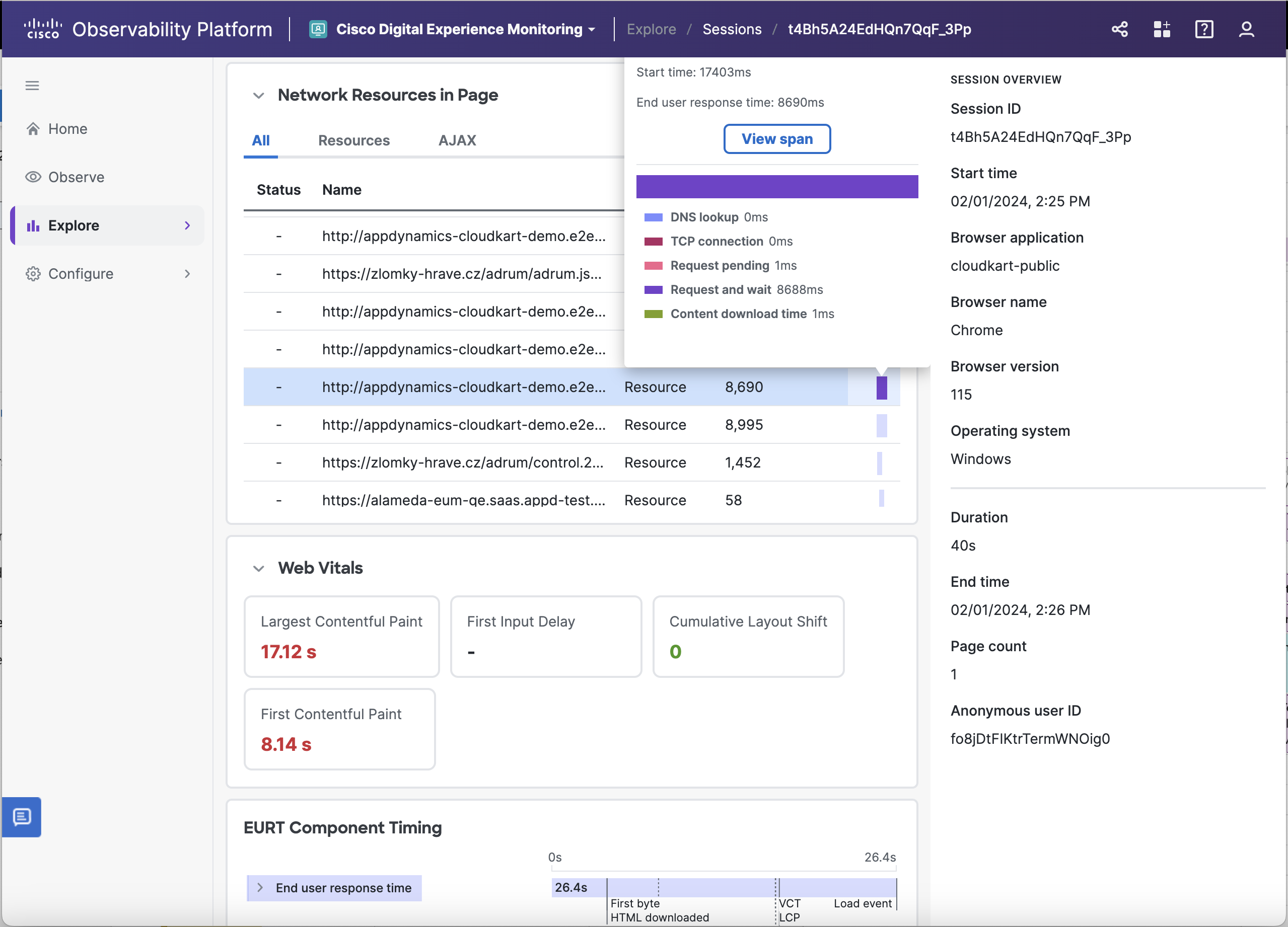Open the feedback chat icon at bottom left
The width and height of the screenshot is (1288, 927).
click(x=22, y=817)
